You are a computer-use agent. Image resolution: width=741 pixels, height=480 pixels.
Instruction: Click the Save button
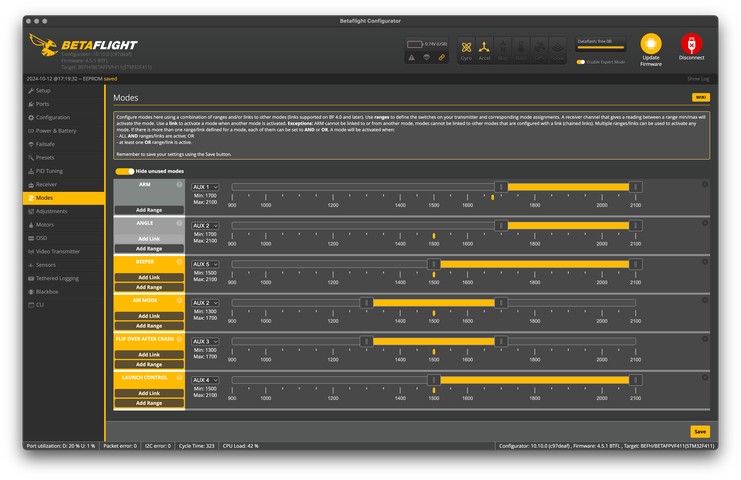700,432
